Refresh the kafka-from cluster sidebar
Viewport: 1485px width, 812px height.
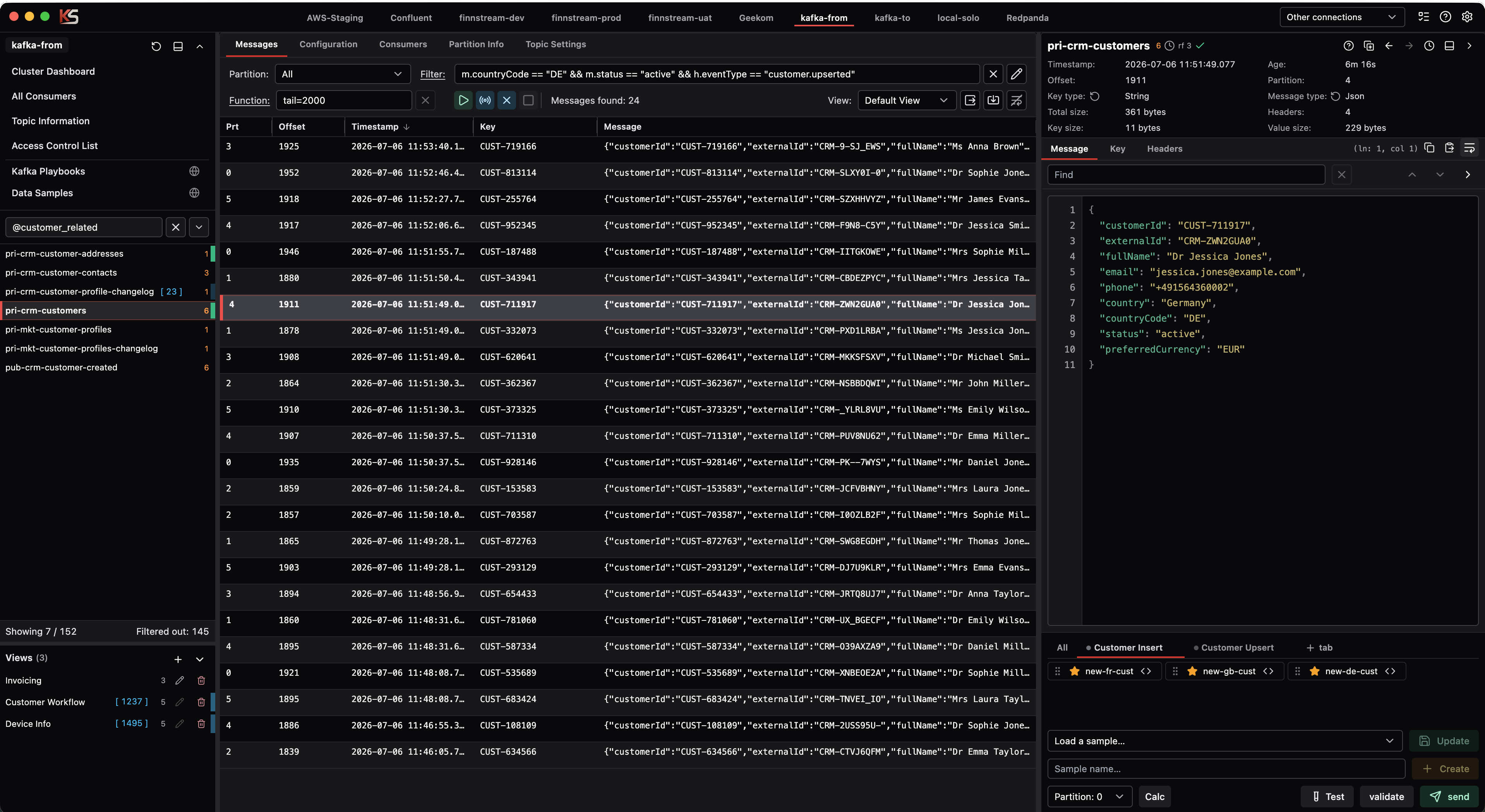click(x=156, y=46)
